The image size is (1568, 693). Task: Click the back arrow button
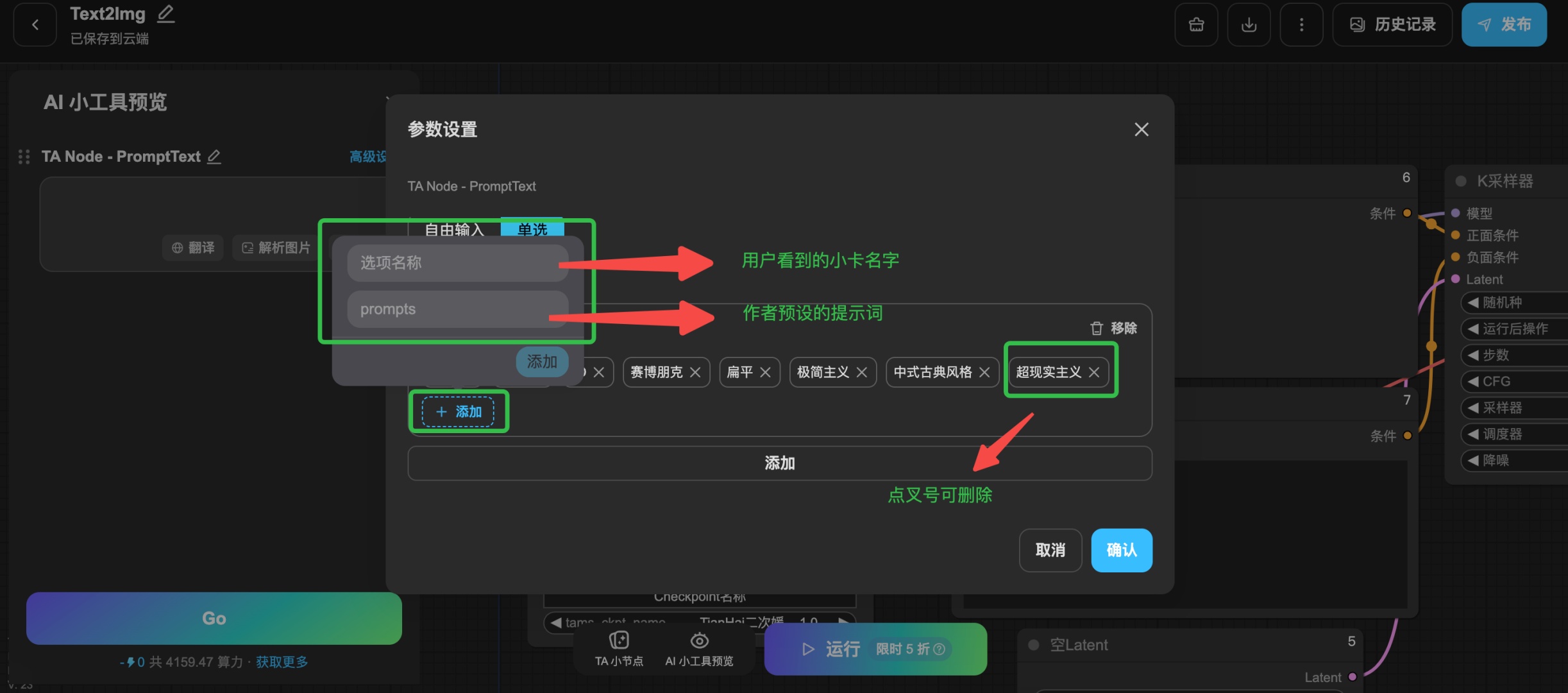(x=35, y=25)
